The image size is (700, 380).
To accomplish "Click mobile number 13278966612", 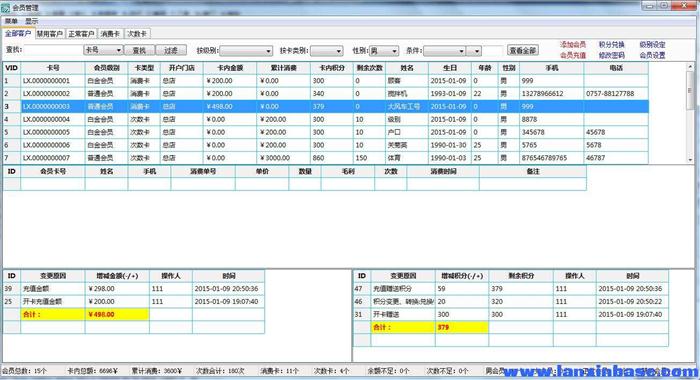I will (542, 94).
